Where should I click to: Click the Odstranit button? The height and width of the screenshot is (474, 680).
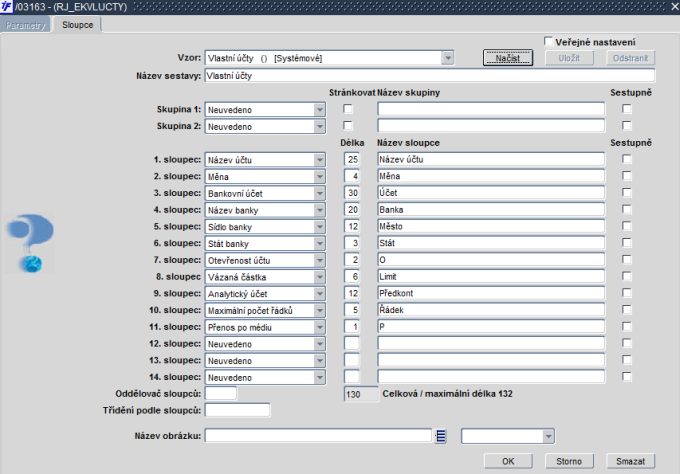(630, 58)
